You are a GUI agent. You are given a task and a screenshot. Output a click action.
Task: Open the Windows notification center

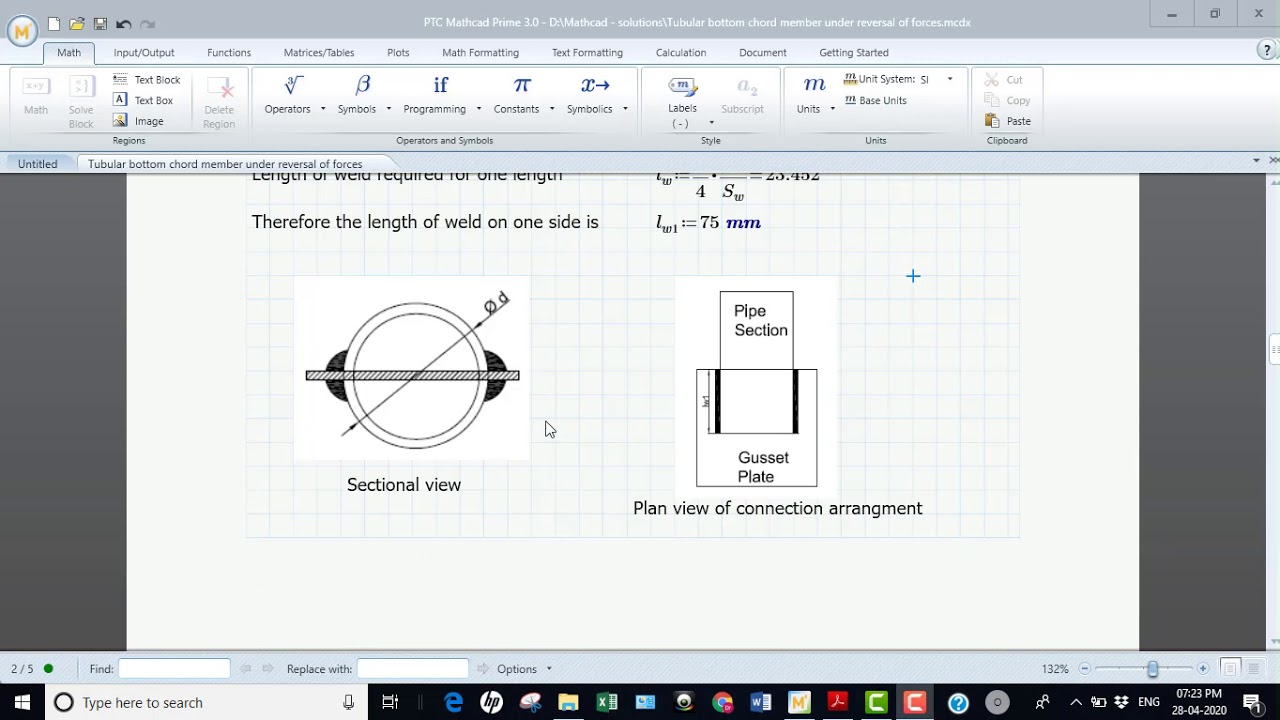1252,703
